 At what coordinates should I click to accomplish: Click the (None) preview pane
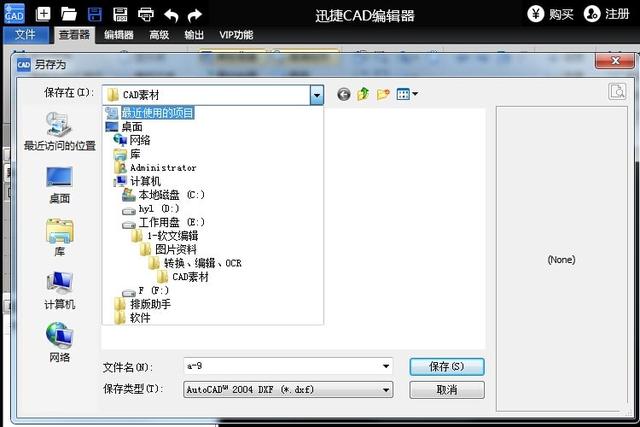[562, 259]
